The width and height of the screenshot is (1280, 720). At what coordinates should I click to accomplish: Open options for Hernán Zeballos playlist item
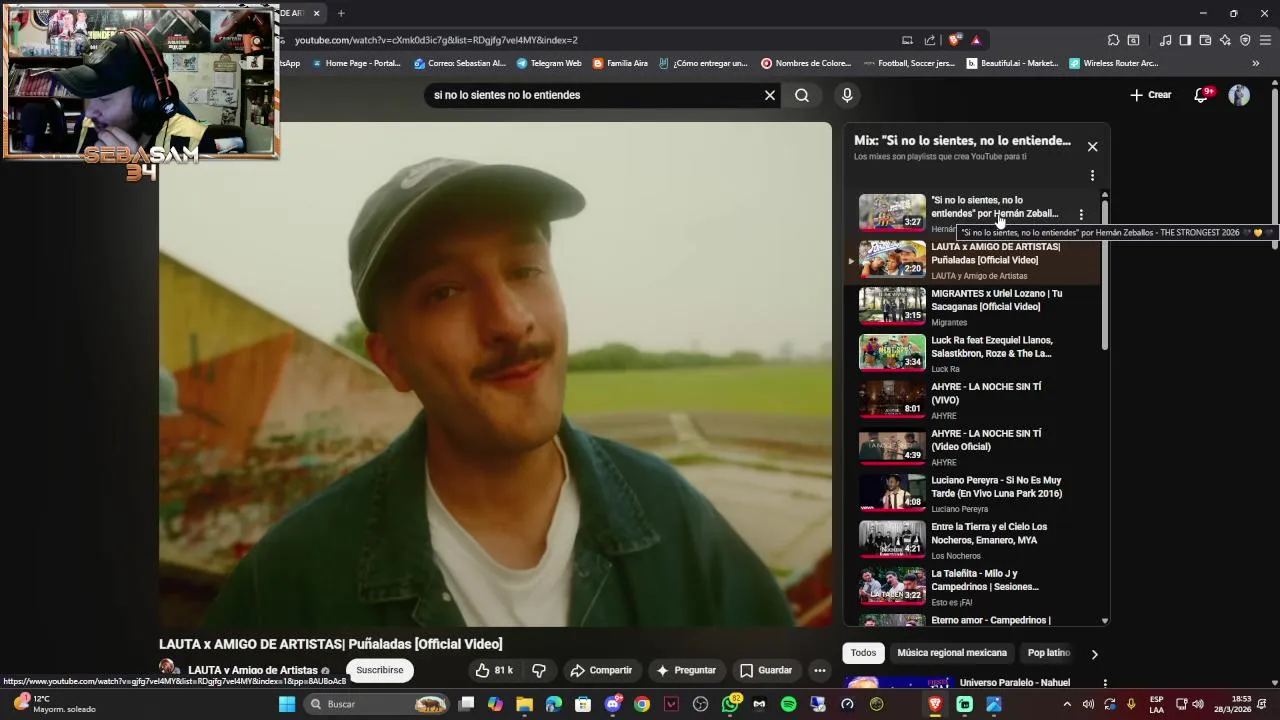1081,214
